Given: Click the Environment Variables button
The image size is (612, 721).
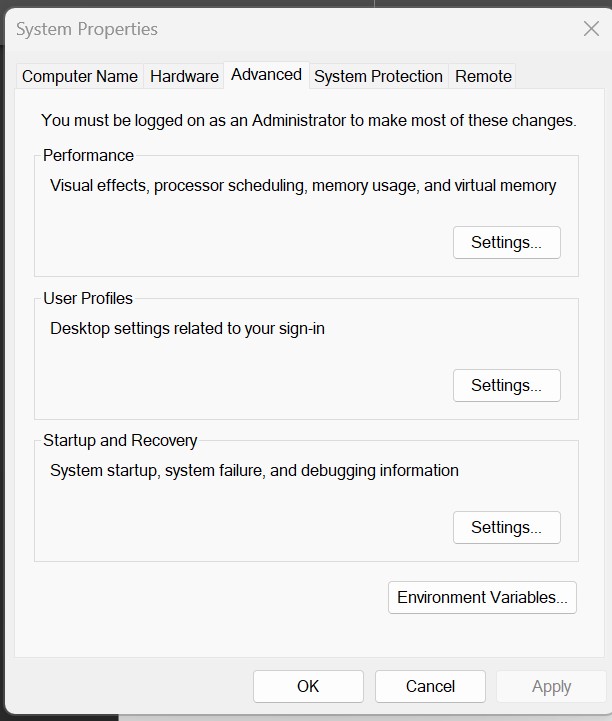Looking at the screenshot, I should point(482,597).
